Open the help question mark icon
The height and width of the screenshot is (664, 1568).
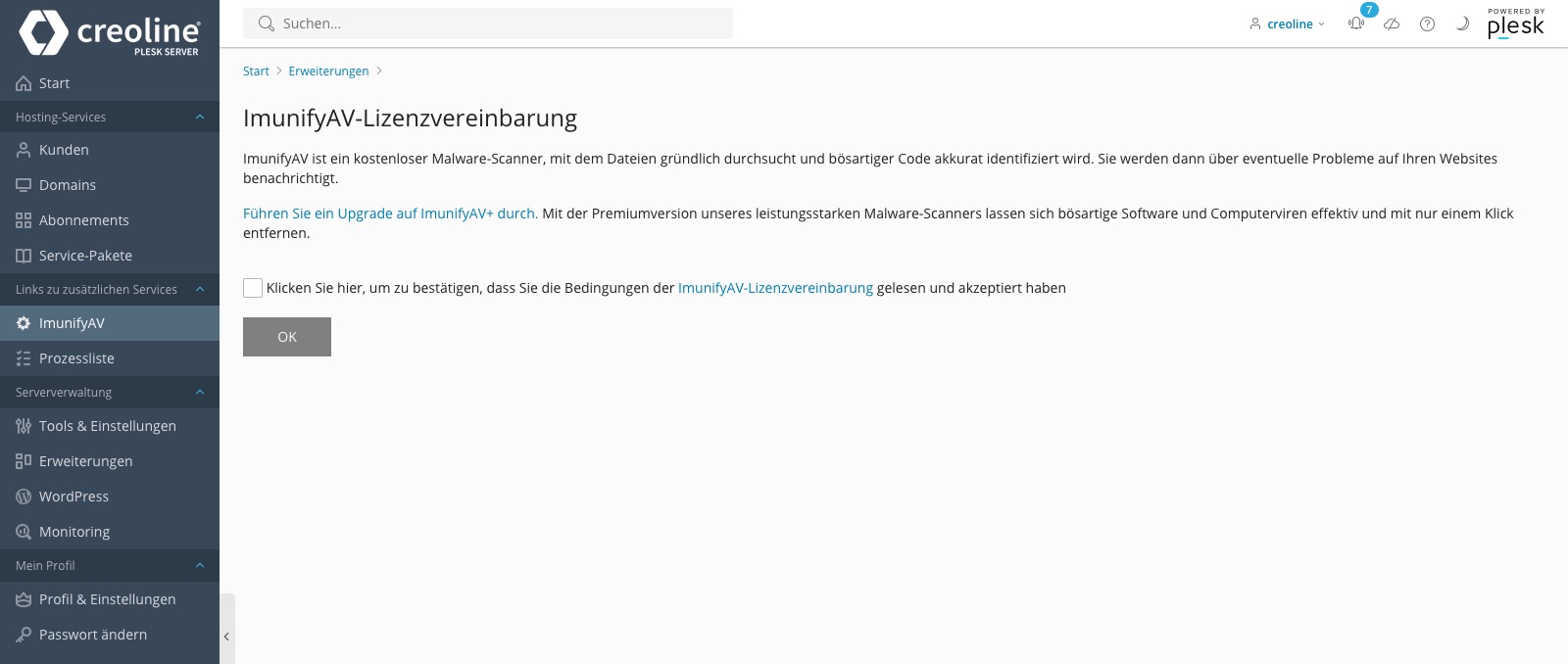coord(1427,24)
